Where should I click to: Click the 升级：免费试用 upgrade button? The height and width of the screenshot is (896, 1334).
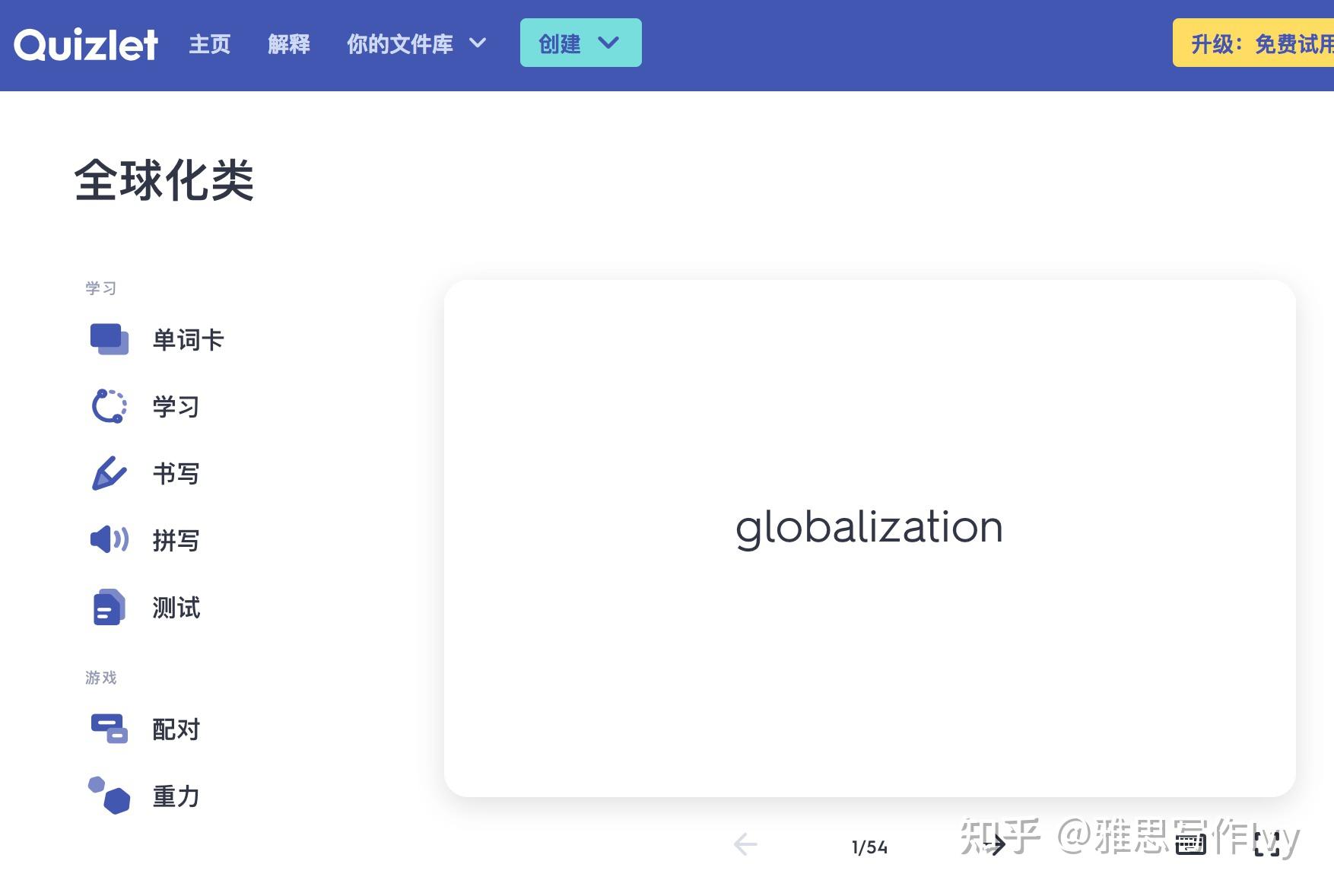pos(1253,43)
